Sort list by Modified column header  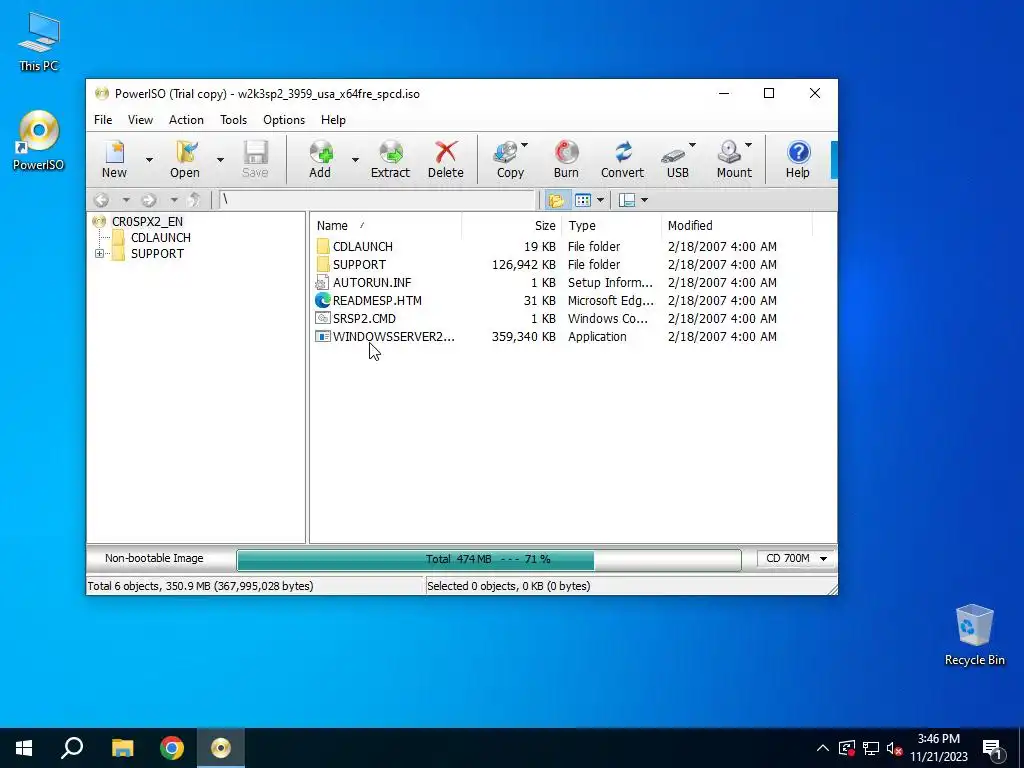click(x=737, y=226)
